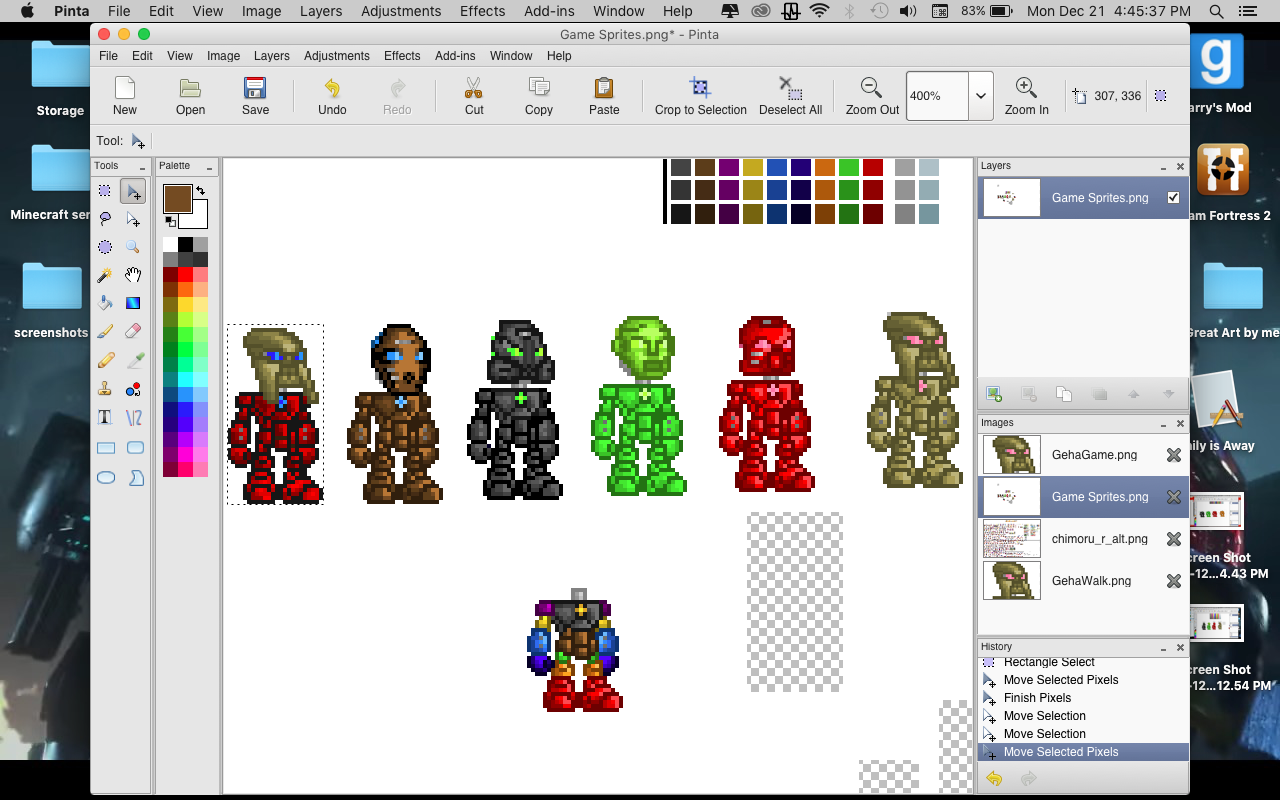Select the Paint Bucket tool

(105, 303)
